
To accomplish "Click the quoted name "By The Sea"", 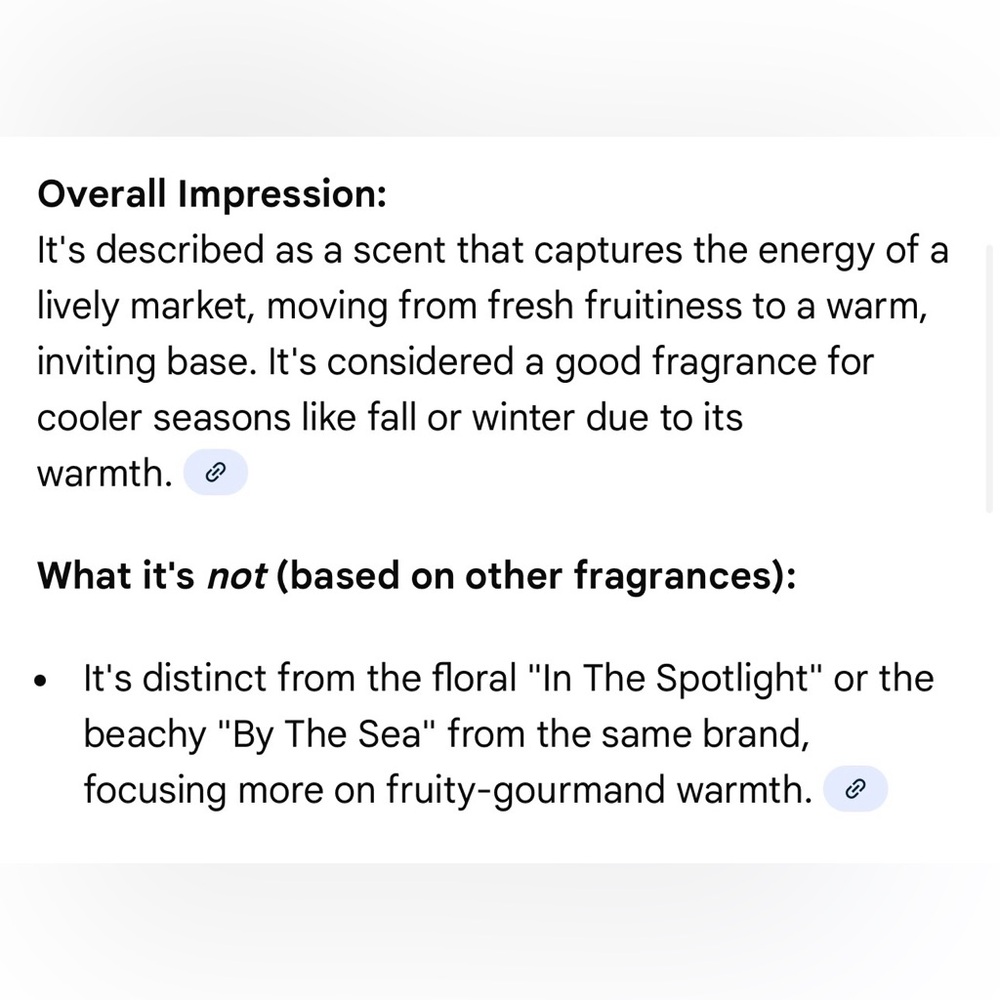I will (x=327, y=733).
